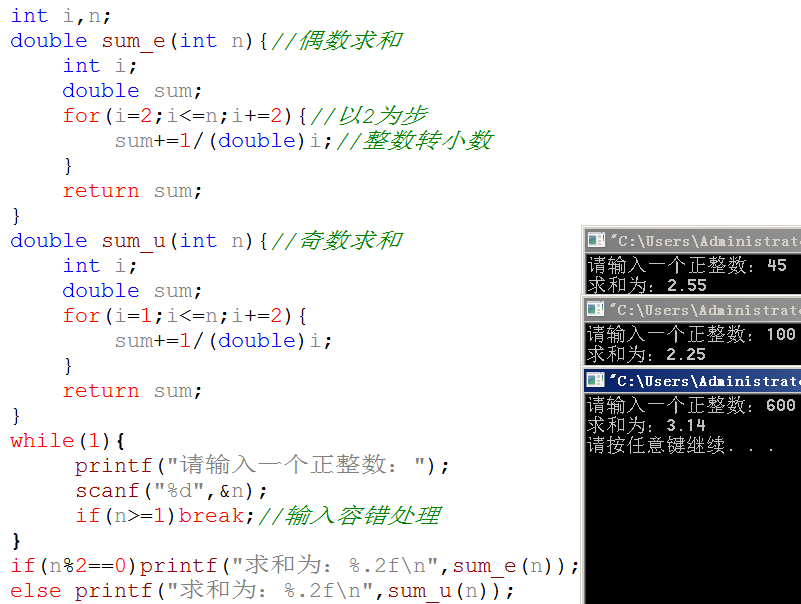Viewport: 801px width, 604px height.
Task: Click the second console window's title bar path
Action: pos(705,310)
